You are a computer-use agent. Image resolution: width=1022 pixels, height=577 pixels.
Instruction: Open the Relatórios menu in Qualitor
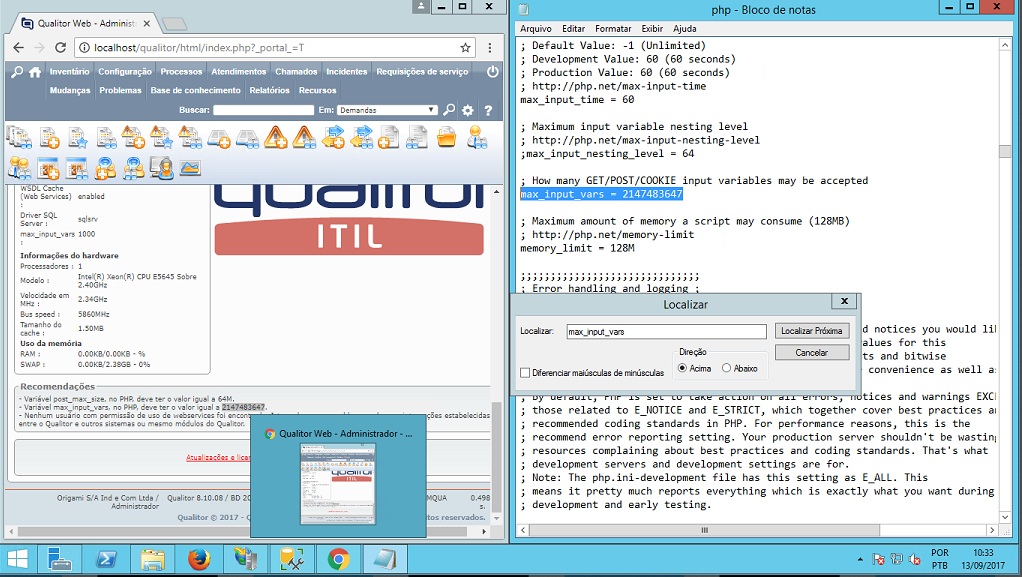coord(269,91)
